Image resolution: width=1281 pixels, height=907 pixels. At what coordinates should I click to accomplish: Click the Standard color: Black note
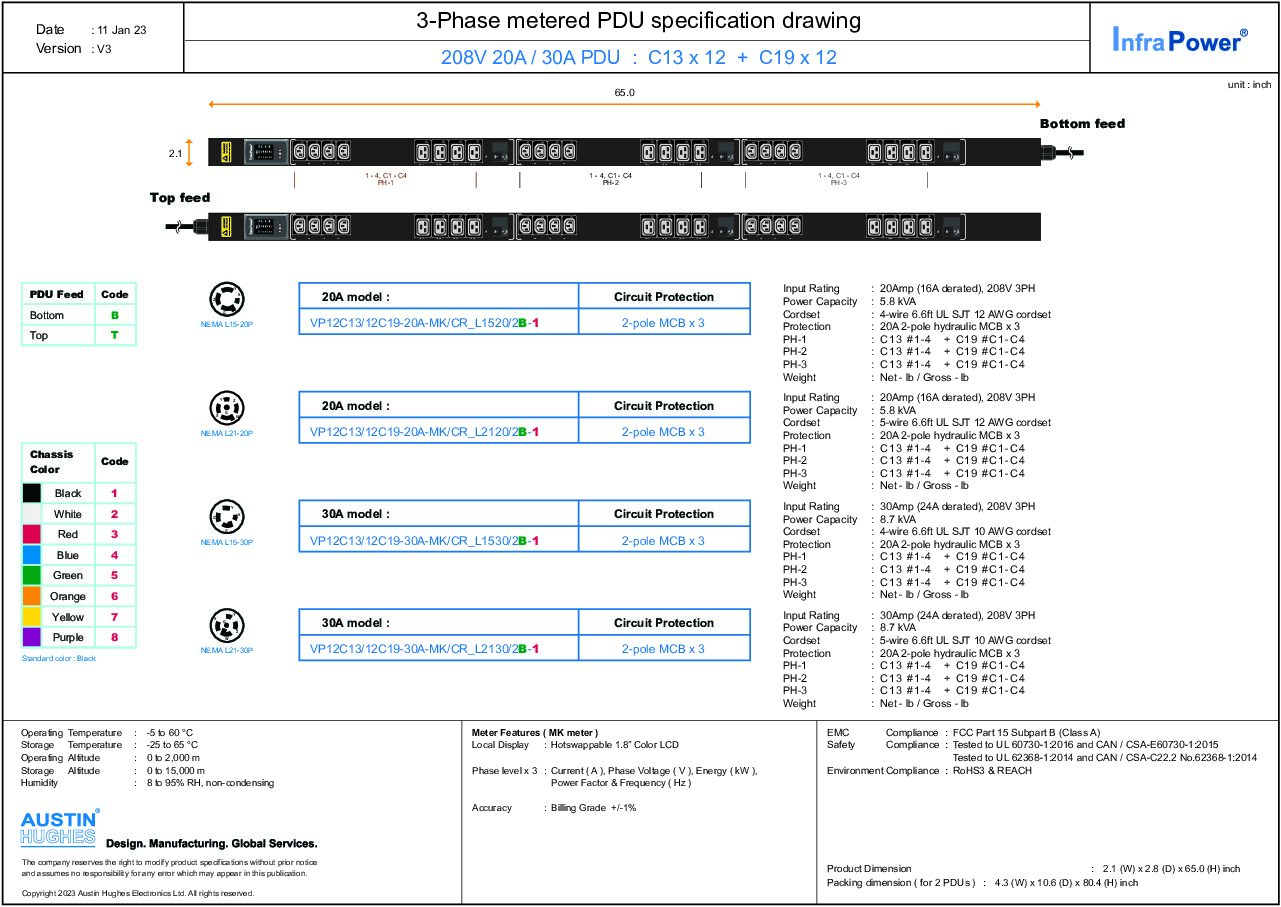click(x=59, y=659)
